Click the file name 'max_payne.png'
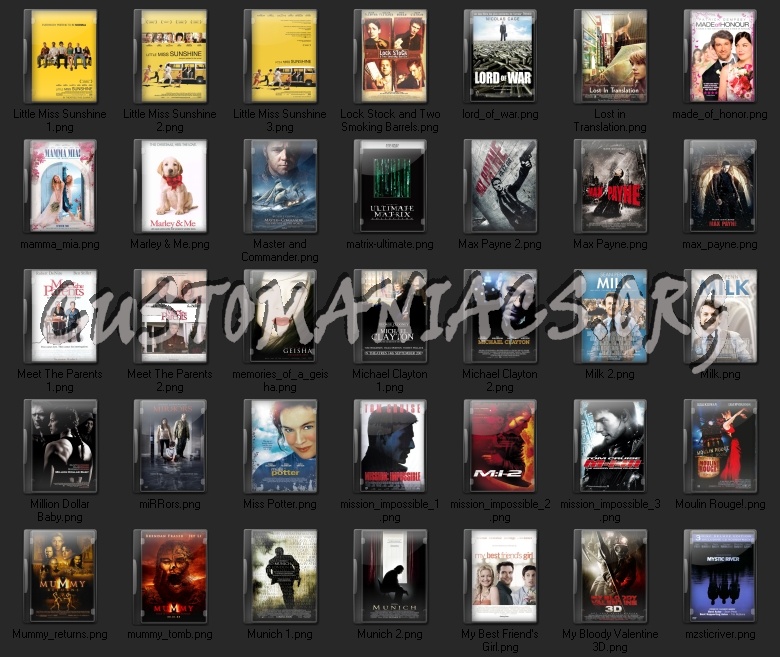780x657 pixels. pos(720,244)
